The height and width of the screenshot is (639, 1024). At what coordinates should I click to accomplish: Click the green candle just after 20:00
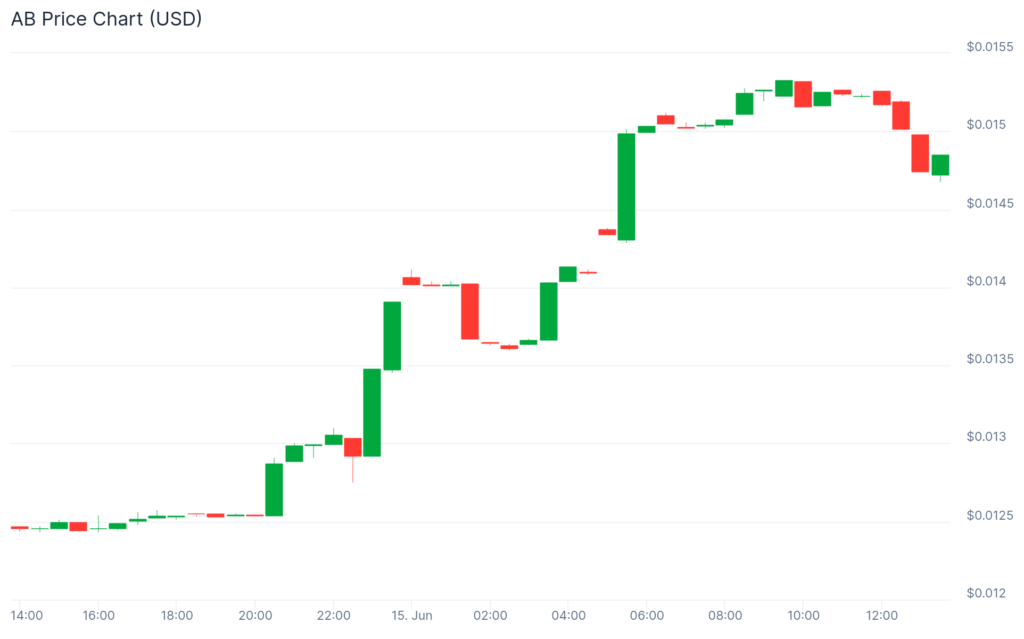point(274,489)
